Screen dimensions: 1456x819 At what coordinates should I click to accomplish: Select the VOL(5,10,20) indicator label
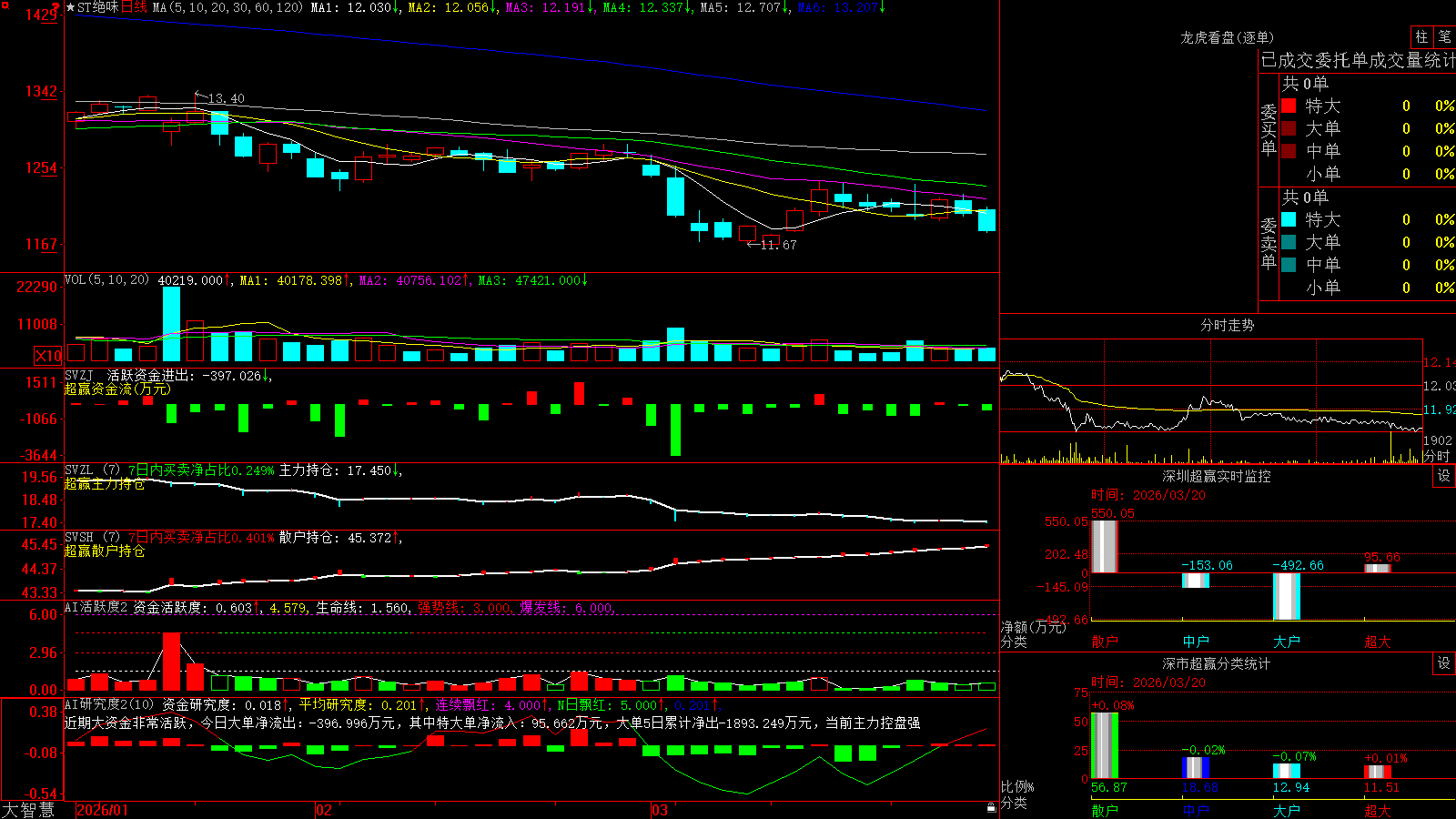(106, 280)
